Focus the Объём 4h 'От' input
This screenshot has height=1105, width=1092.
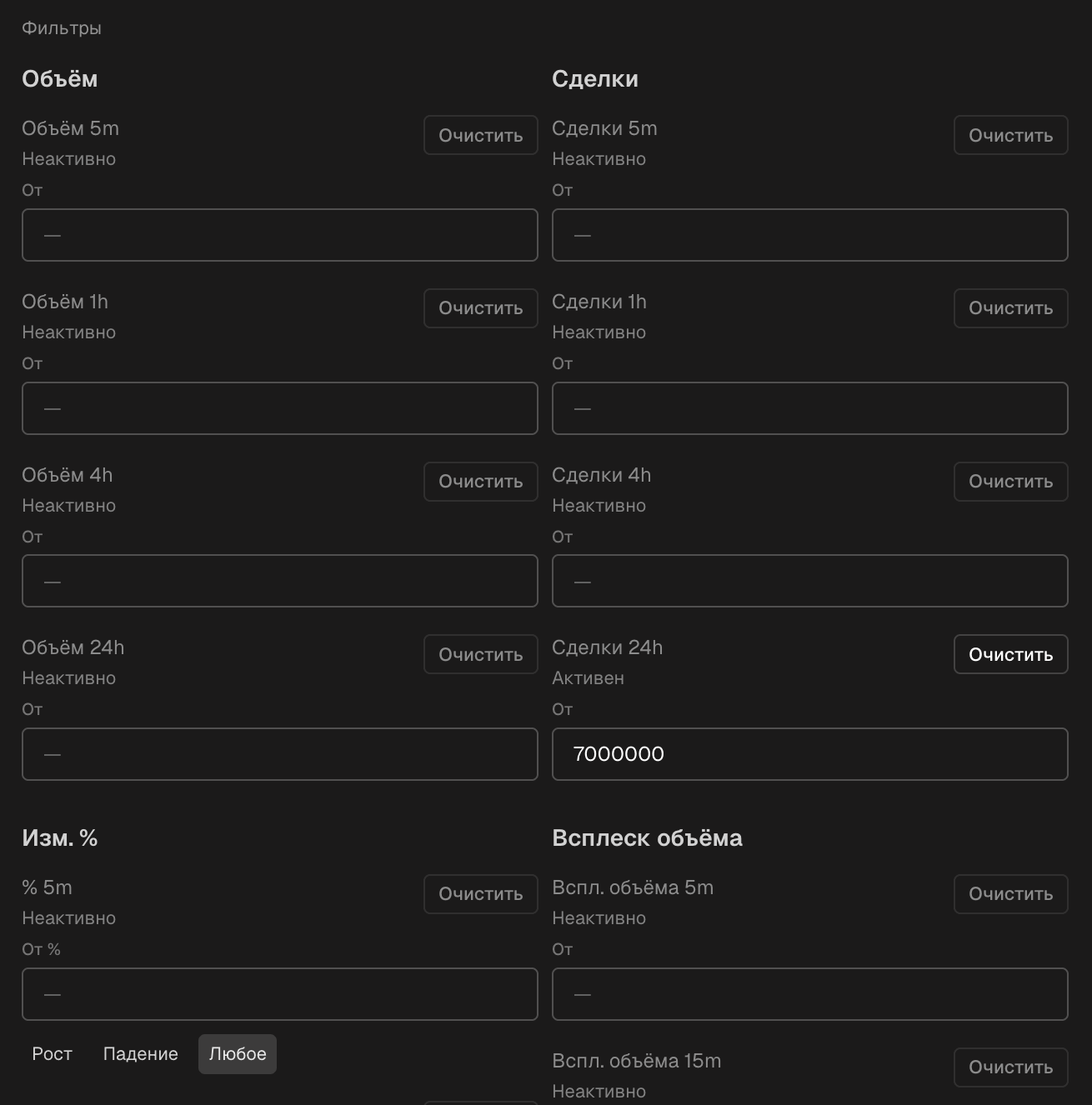pos(280,581)
